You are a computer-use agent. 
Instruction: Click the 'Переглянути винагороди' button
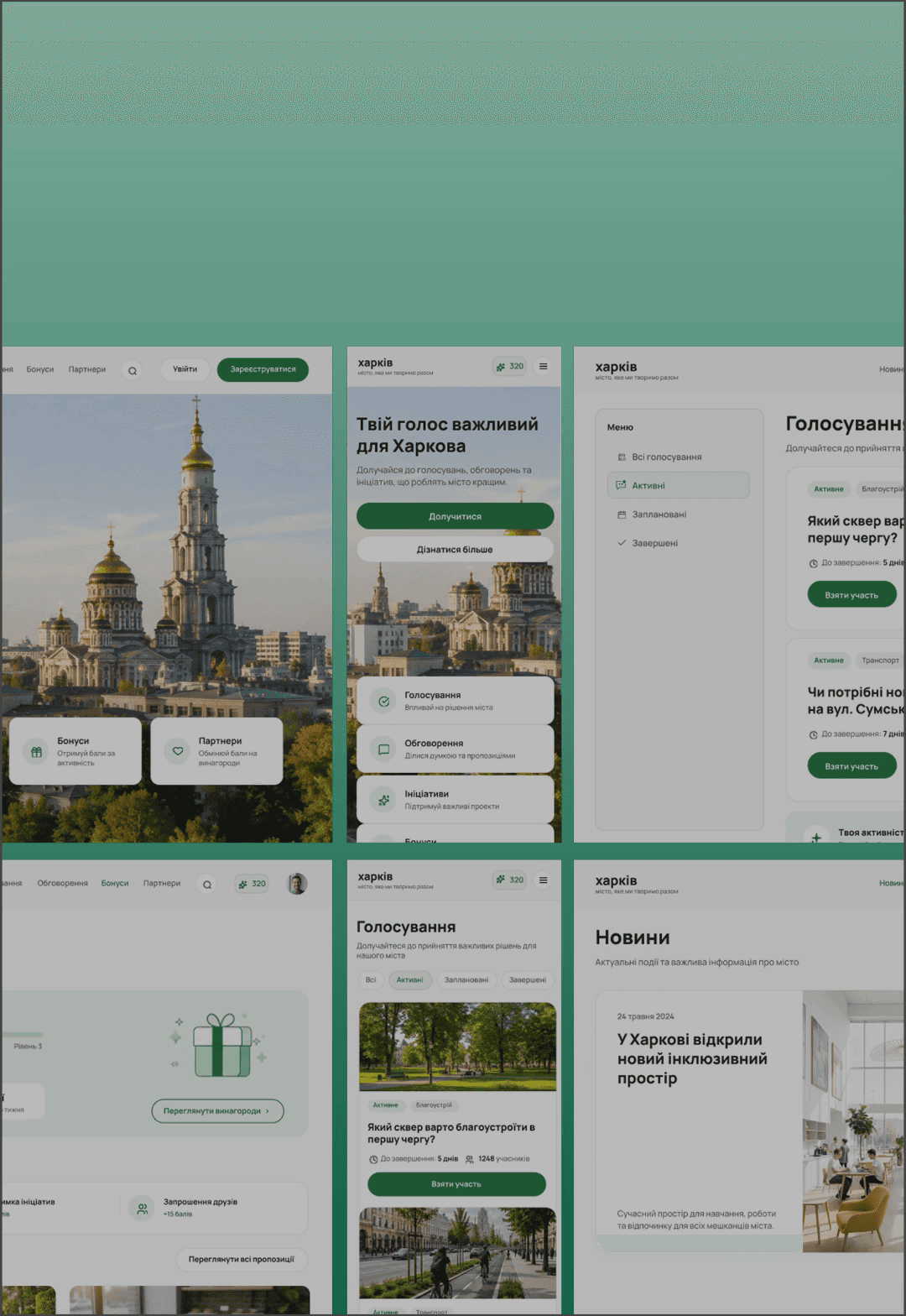(x=217, y=1111)
